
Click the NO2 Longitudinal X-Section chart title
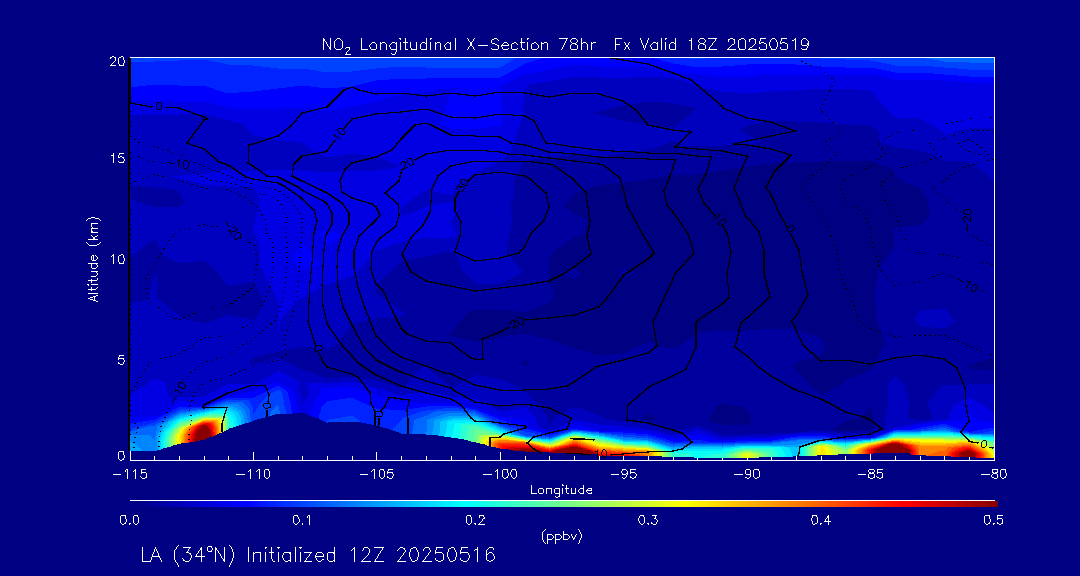coord(565,44)
